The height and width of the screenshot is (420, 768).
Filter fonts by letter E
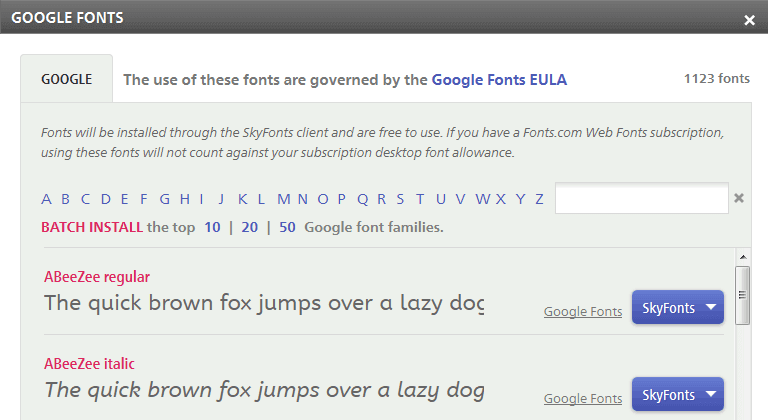pos(124,199)
